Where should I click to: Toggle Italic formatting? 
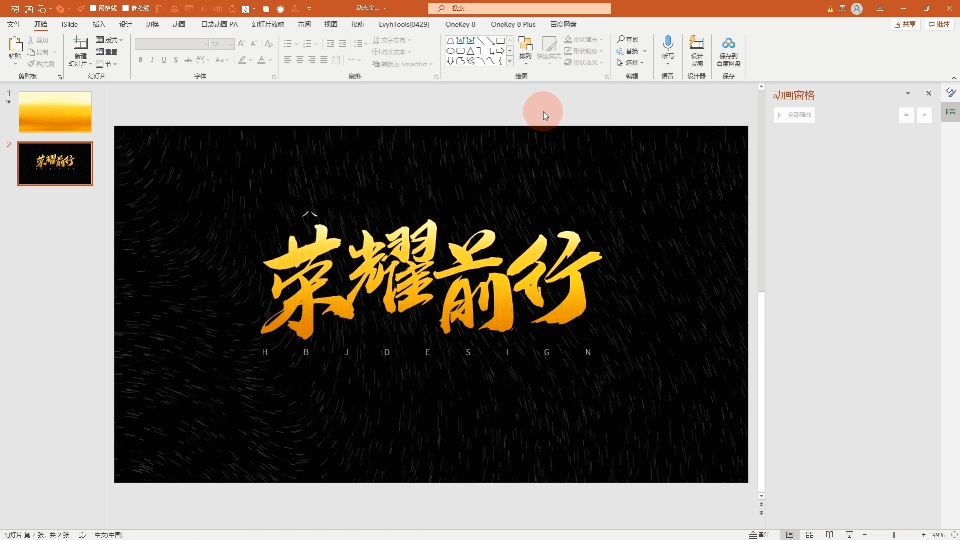(x=152, y=60)
